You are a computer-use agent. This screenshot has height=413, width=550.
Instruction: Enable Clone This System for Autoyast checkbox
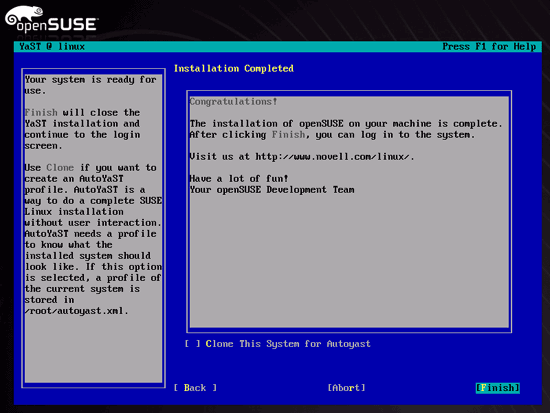click(x=193, y=344)
